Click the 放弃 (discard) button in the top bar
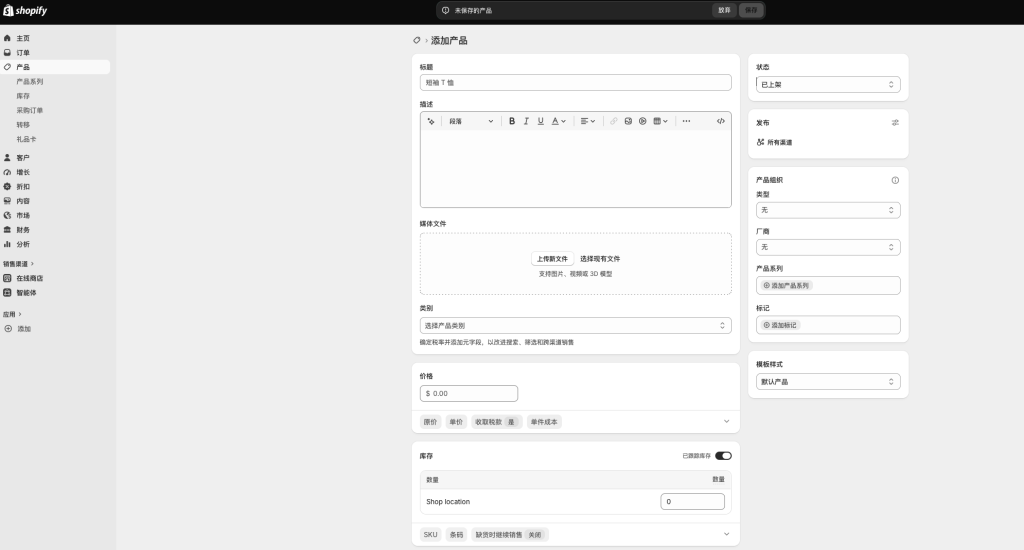 tap(724, 10)
